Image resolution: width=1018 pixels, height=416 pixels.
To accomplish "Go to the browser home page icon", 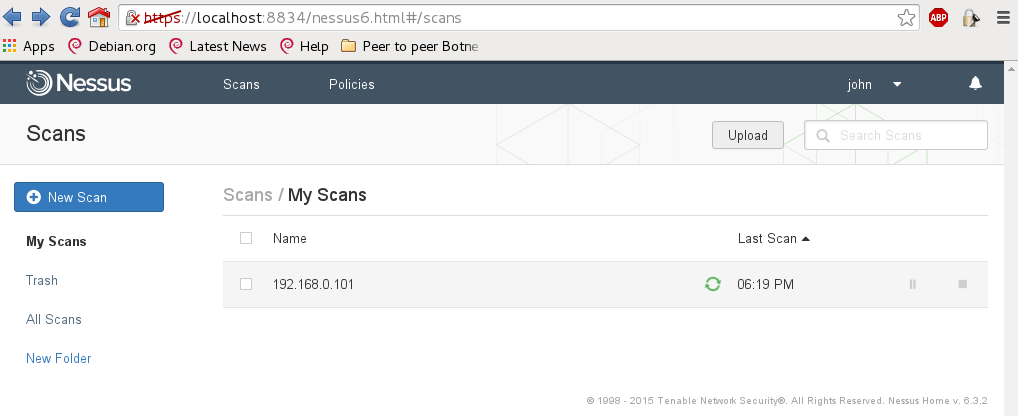I will 99,18.
